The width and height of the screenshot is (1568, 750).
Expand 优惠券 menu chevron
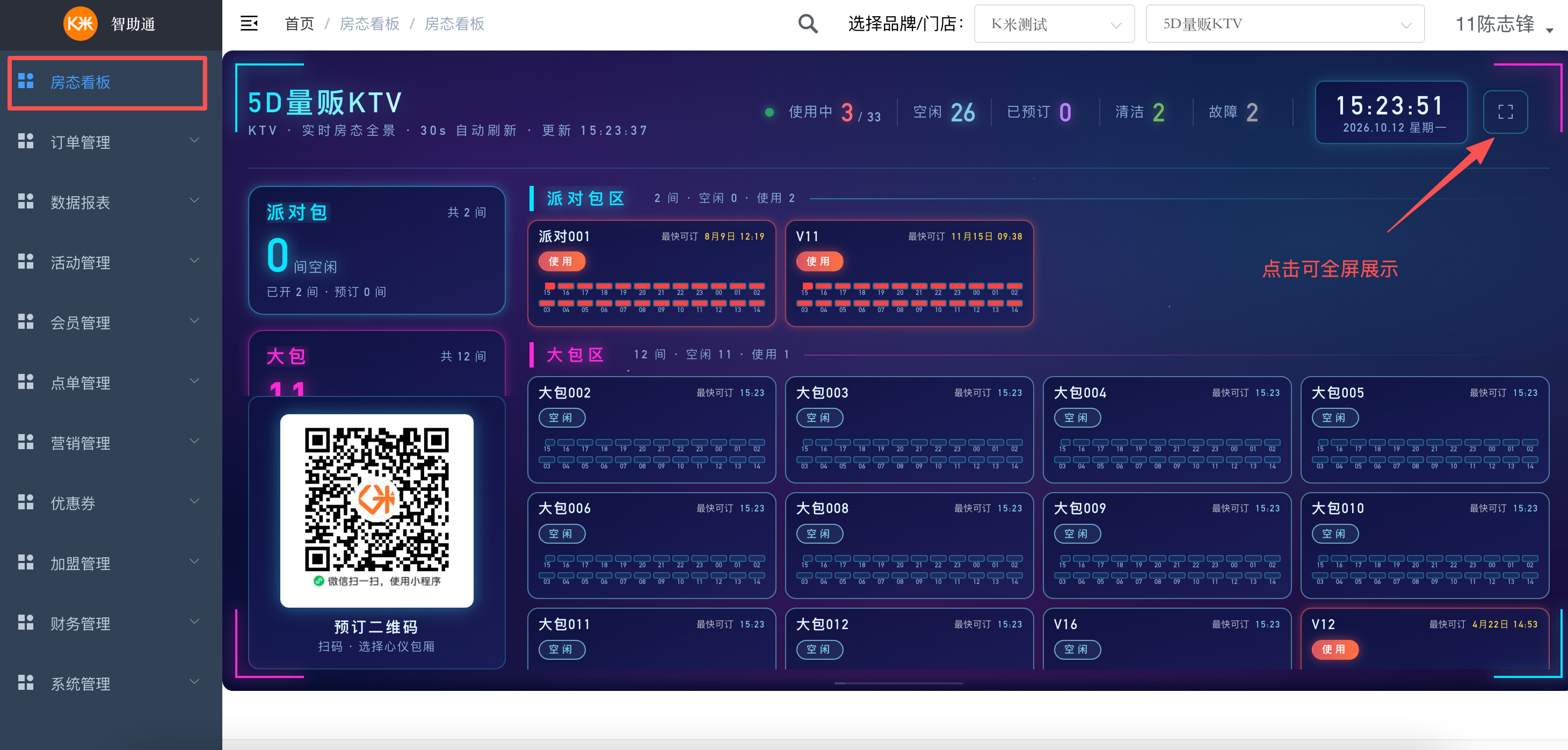(194, 502)
